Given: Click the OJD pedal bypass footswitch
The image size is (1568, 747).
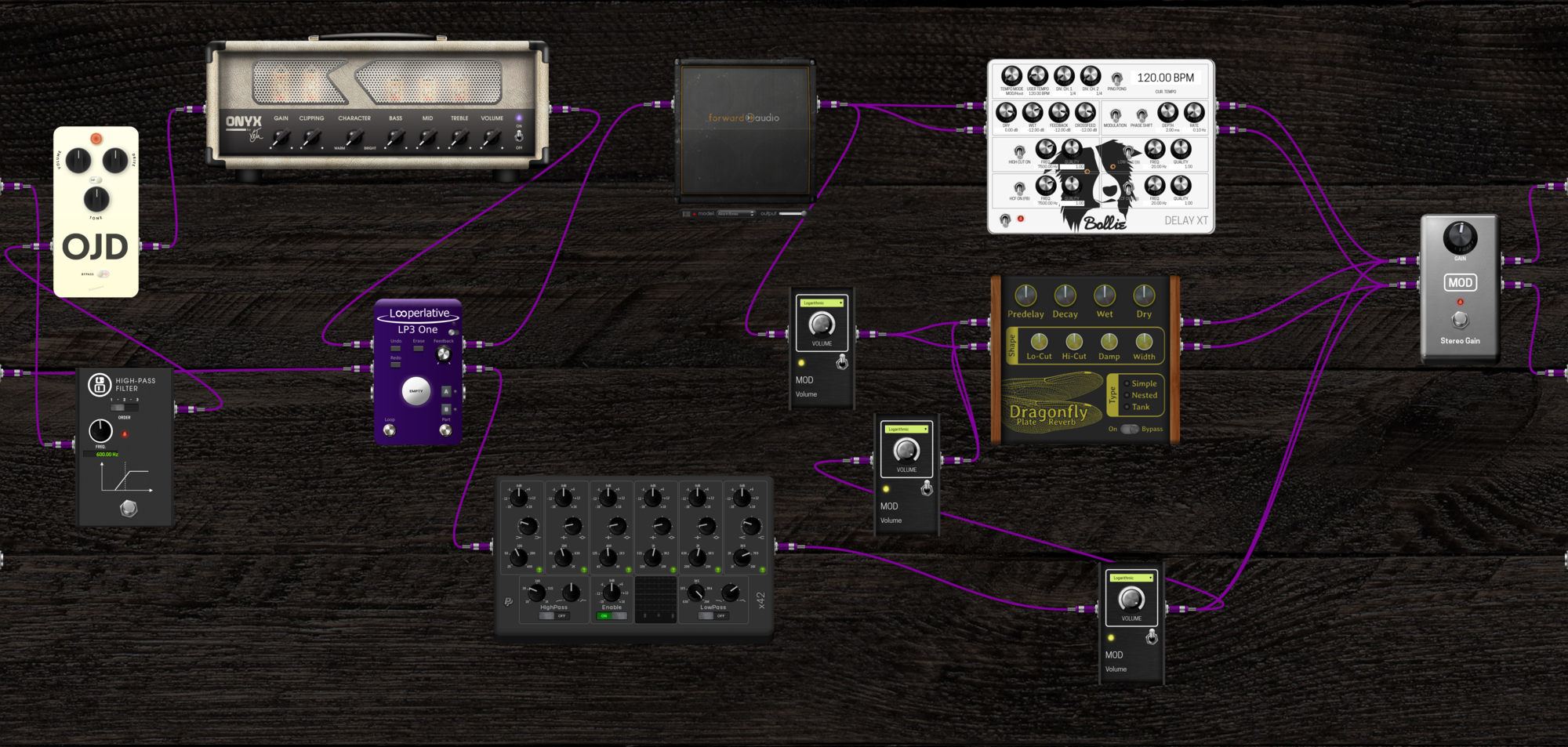Looking at the screenshot, I should [x=103, y=274].
